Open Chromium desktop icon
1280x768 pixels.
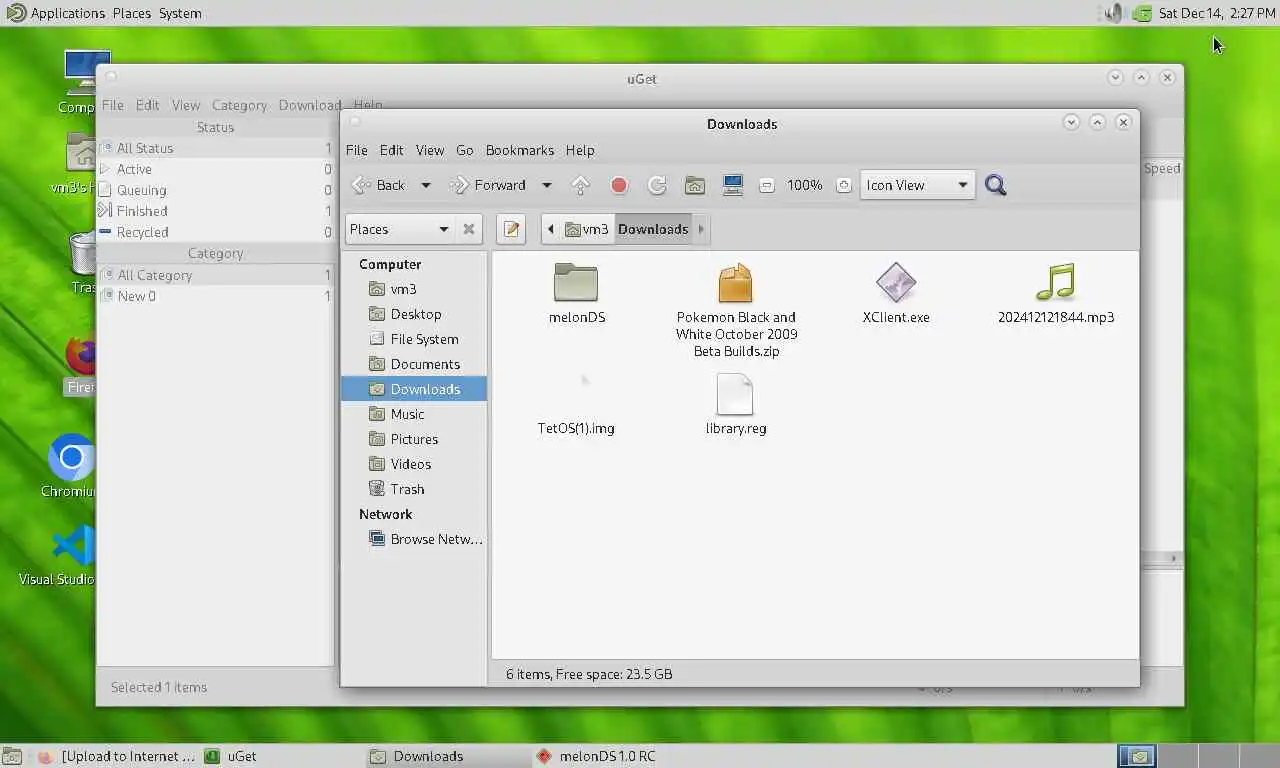[x=70, y=466]
